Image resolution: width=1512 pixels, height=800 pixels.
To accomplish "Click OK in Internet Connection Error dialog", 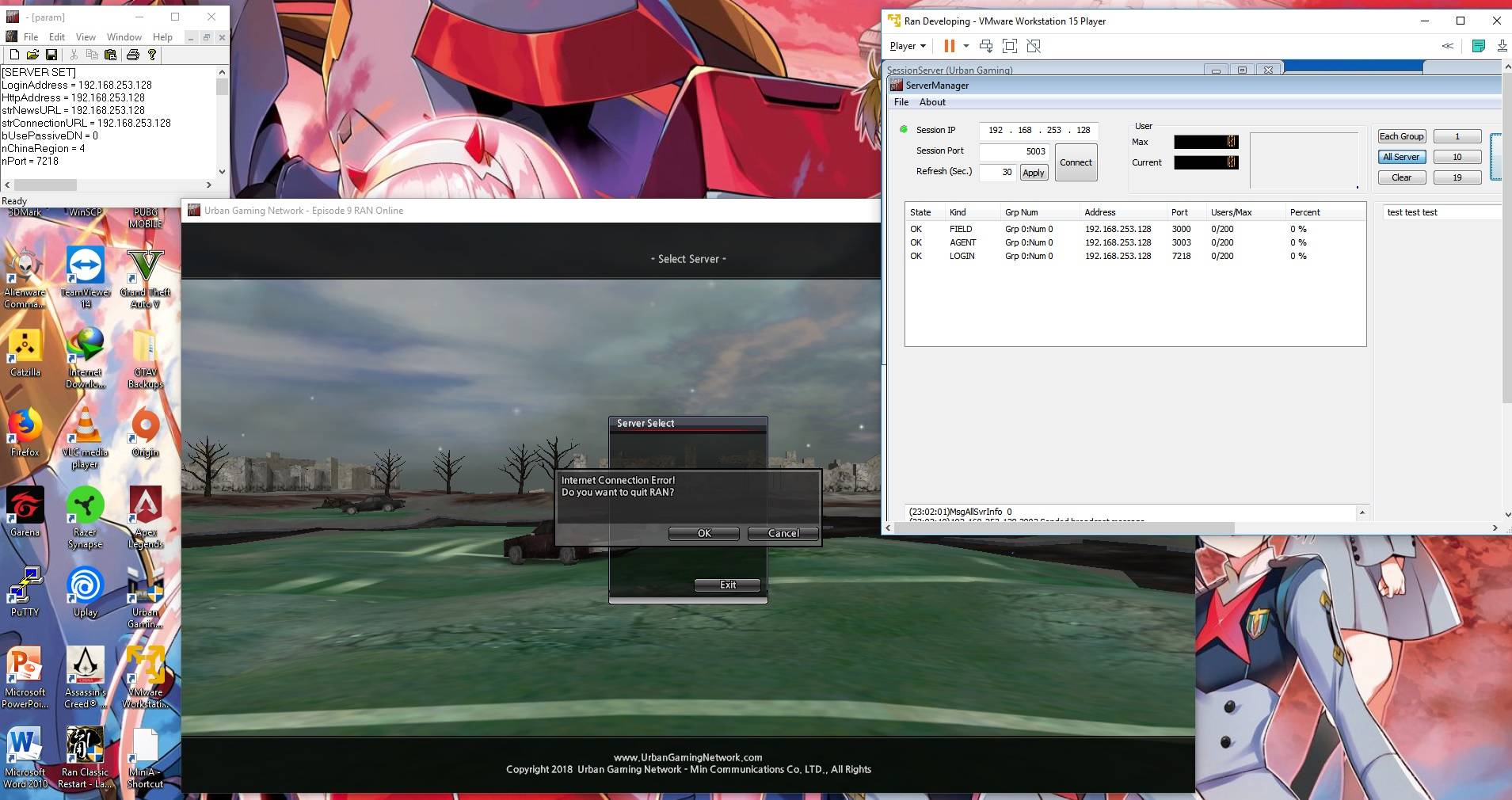I will (x=704, y=533).
